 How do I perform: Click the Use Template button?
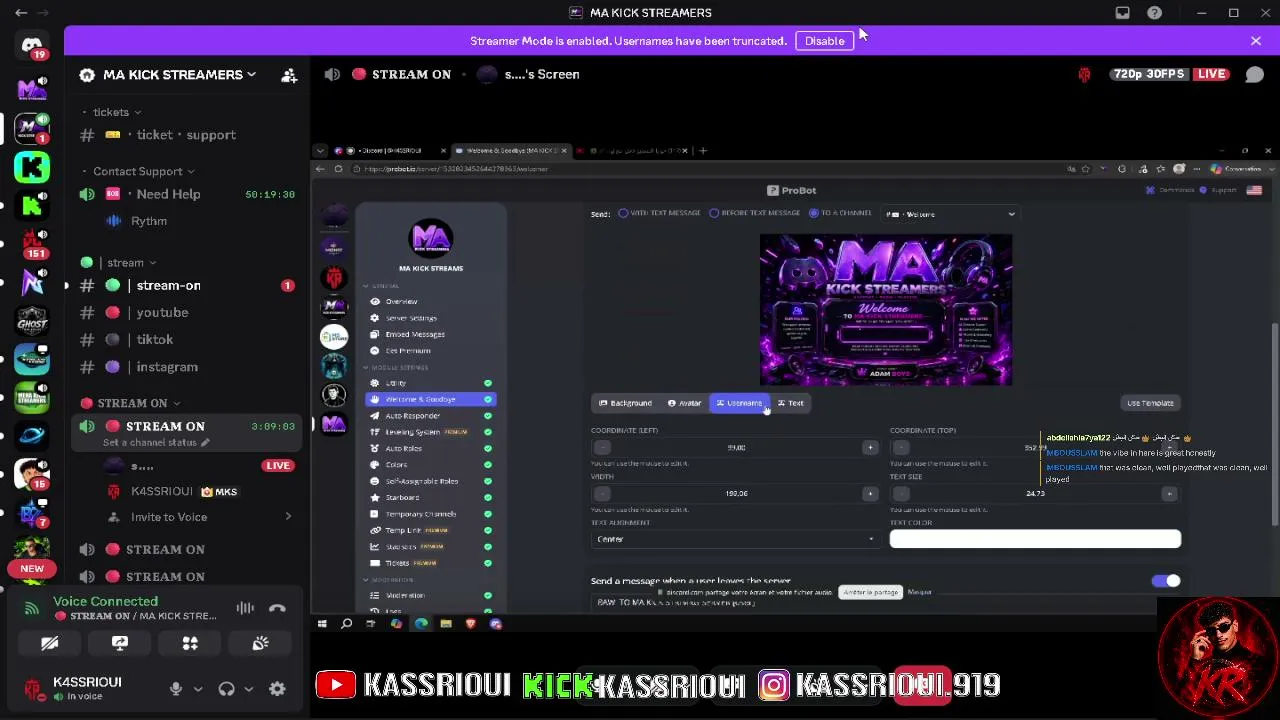click(x=1150, y=403)
